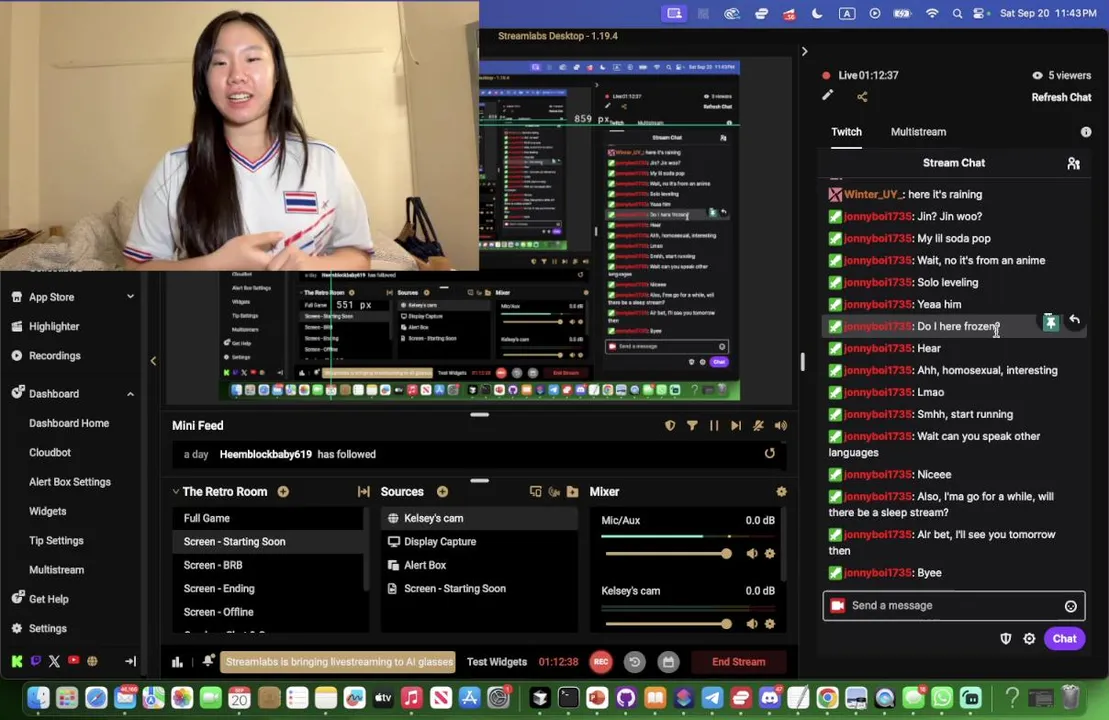Collapse the chat panel with top chevron
The image size is (1109, 720).
click(x=804, y=52)
